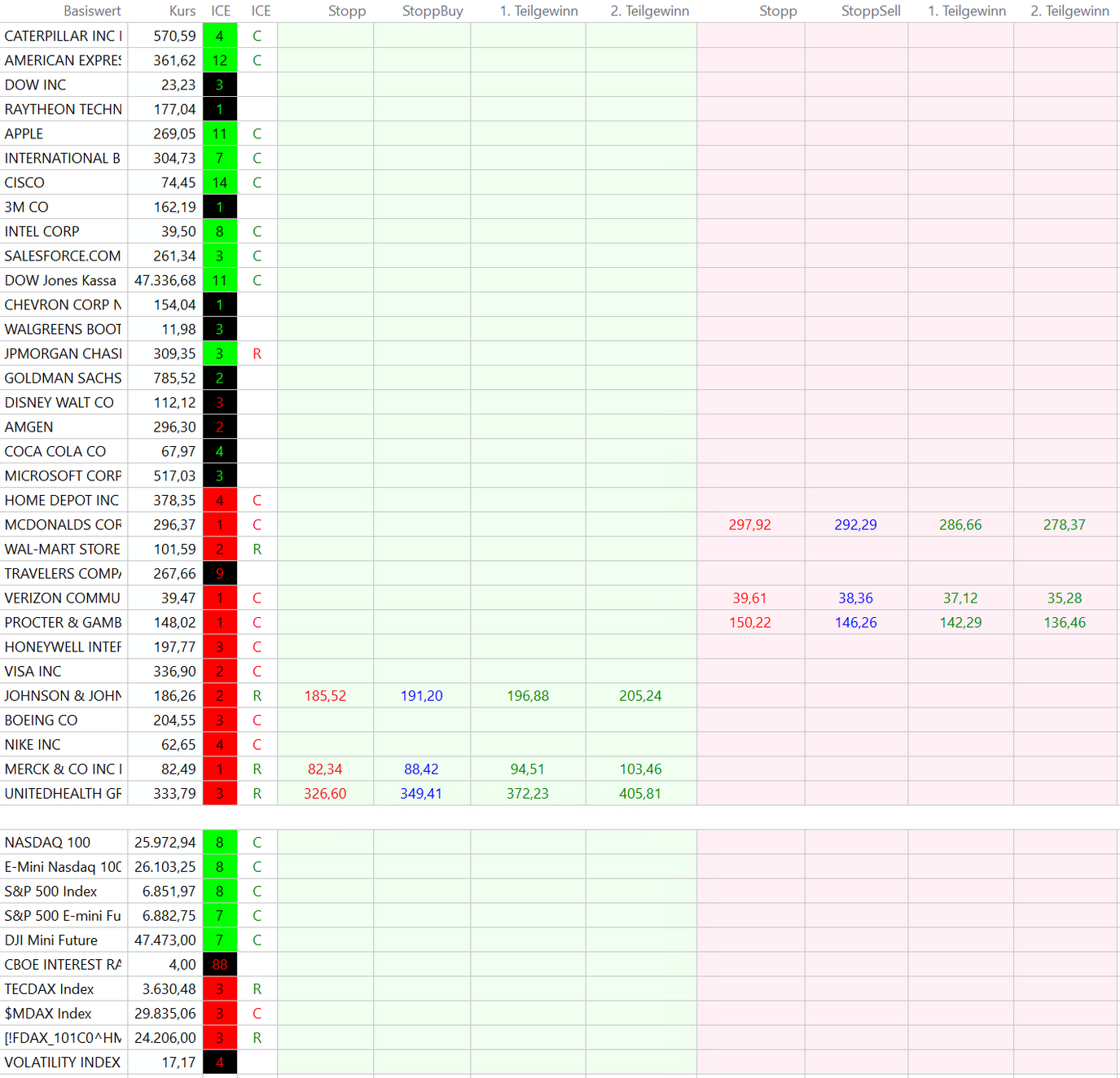Click the Kurs column header
The image size is (1120, 1078).
(182, 11)
